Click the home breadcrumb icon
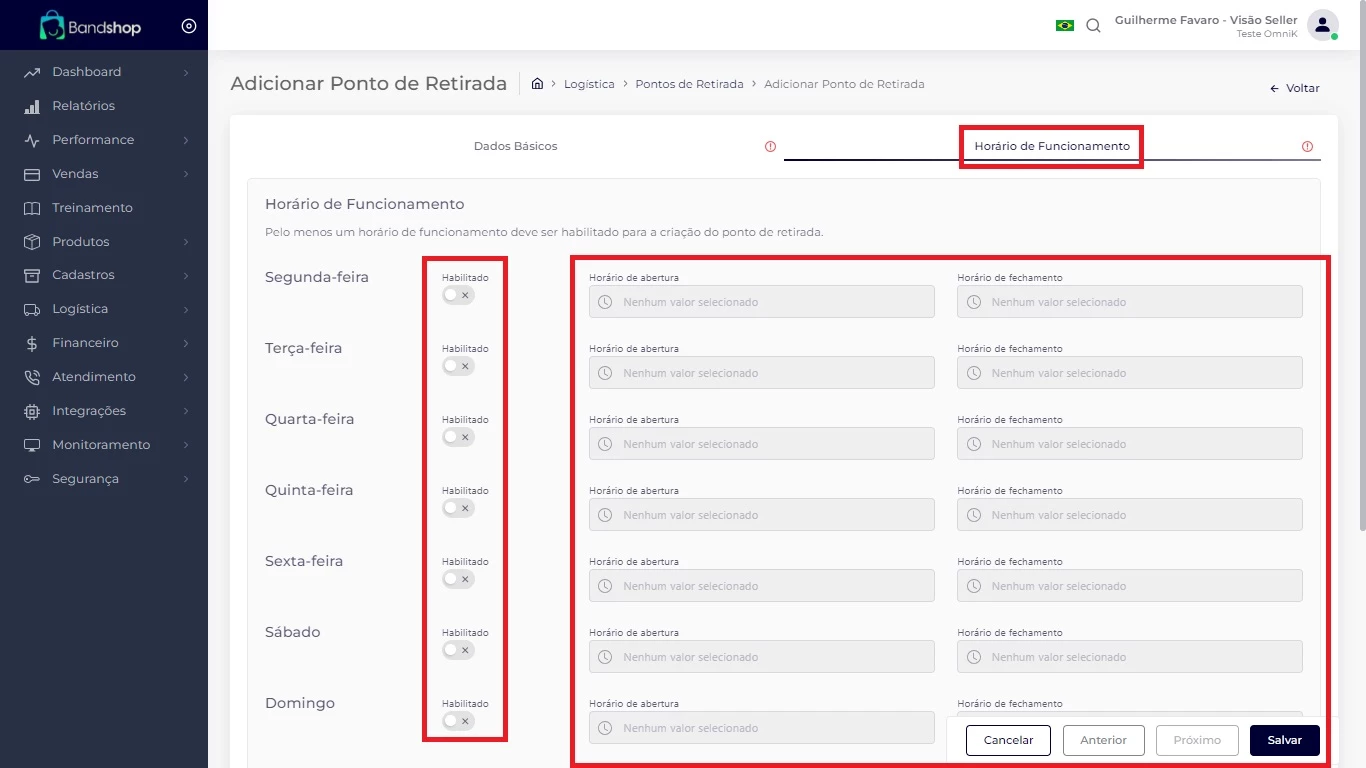This screenshot has width=1366, height=768. point(537,84)
